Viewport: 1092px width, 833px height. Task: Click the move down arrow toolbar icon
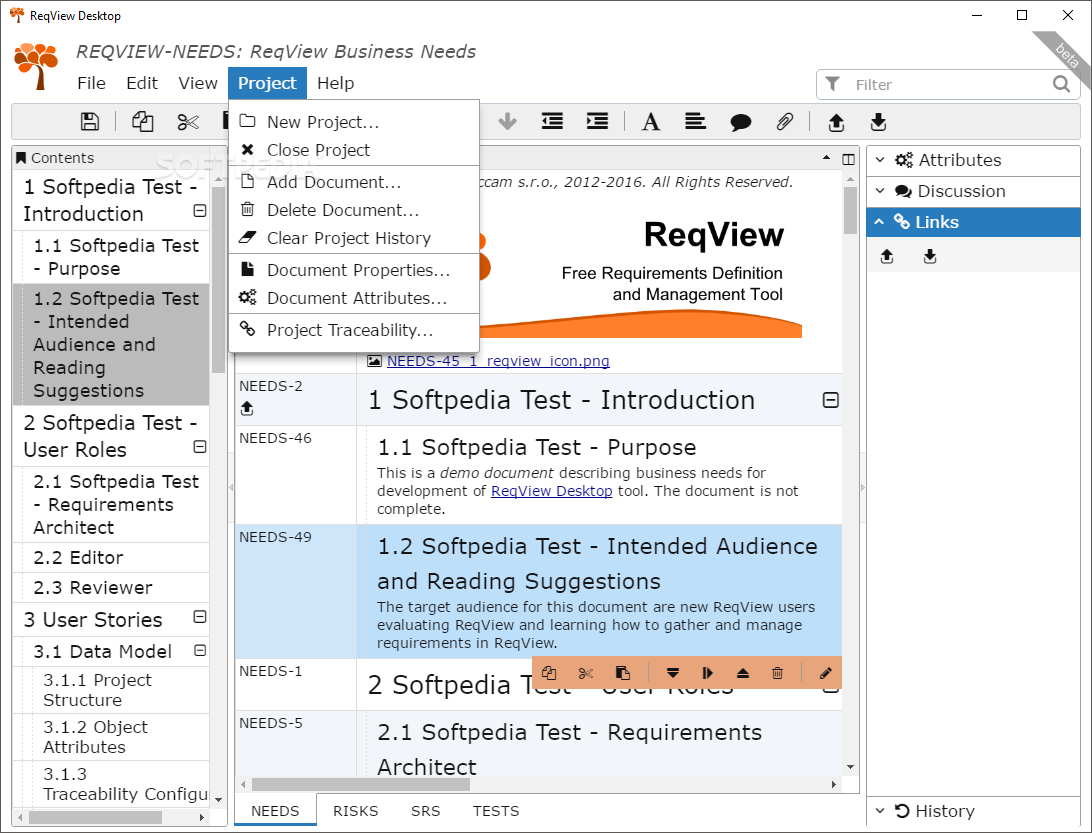pyautogui.click(x=508, y=122)
